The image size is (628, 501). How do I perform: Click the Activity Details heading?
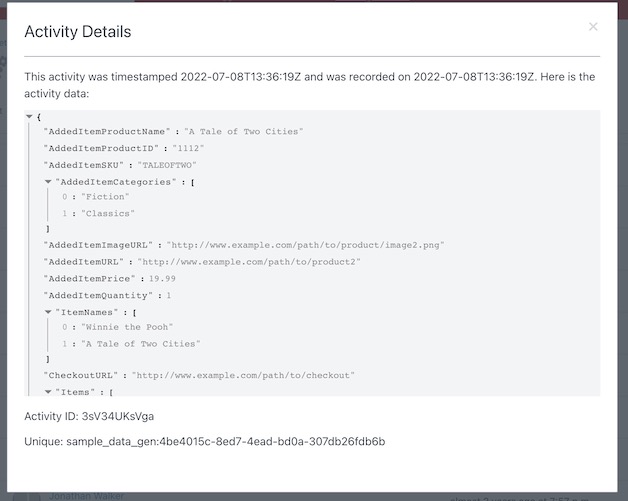pos(78,32)
